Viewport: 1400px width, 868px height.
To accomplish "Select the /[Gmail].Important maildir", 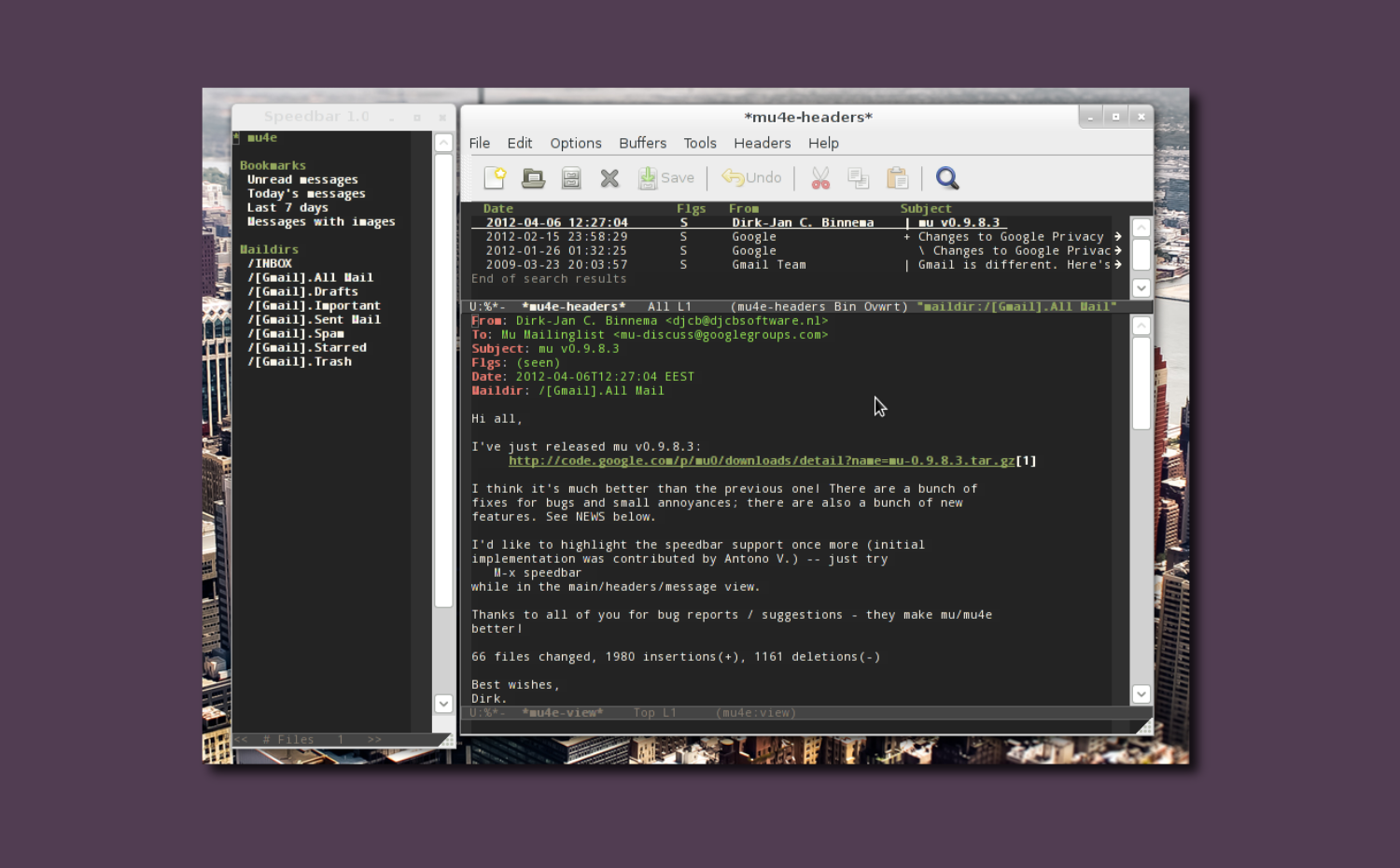I will pyautogui.click(x=314, y=305).
